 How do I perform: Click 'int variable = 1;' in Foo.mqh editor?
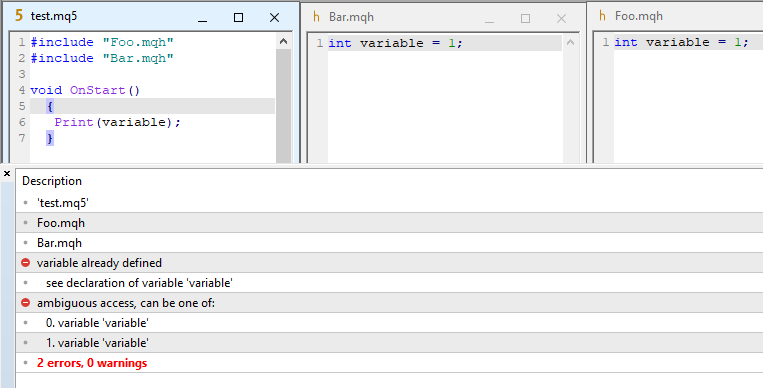681,42
